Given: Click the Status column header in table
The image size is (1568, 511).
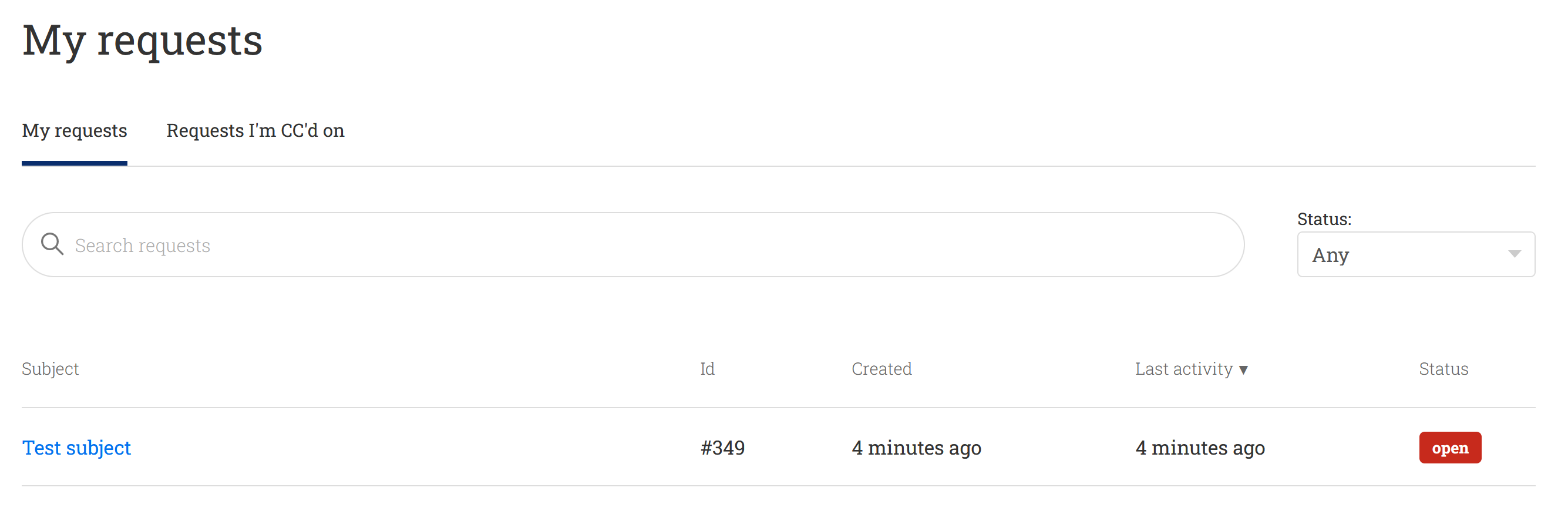Looking at the screenshot, I should (x=1443, y=368).
